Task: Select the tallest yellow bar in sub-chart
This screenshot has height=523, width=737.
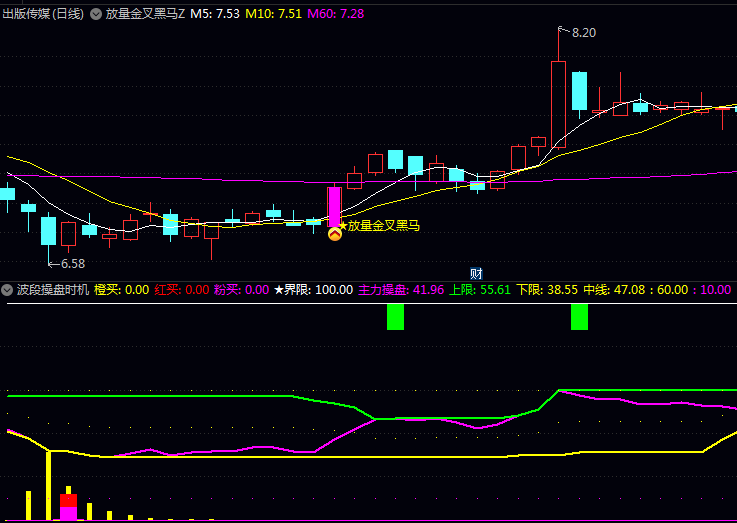Action: pyautogui.click(x=47, y=485)
